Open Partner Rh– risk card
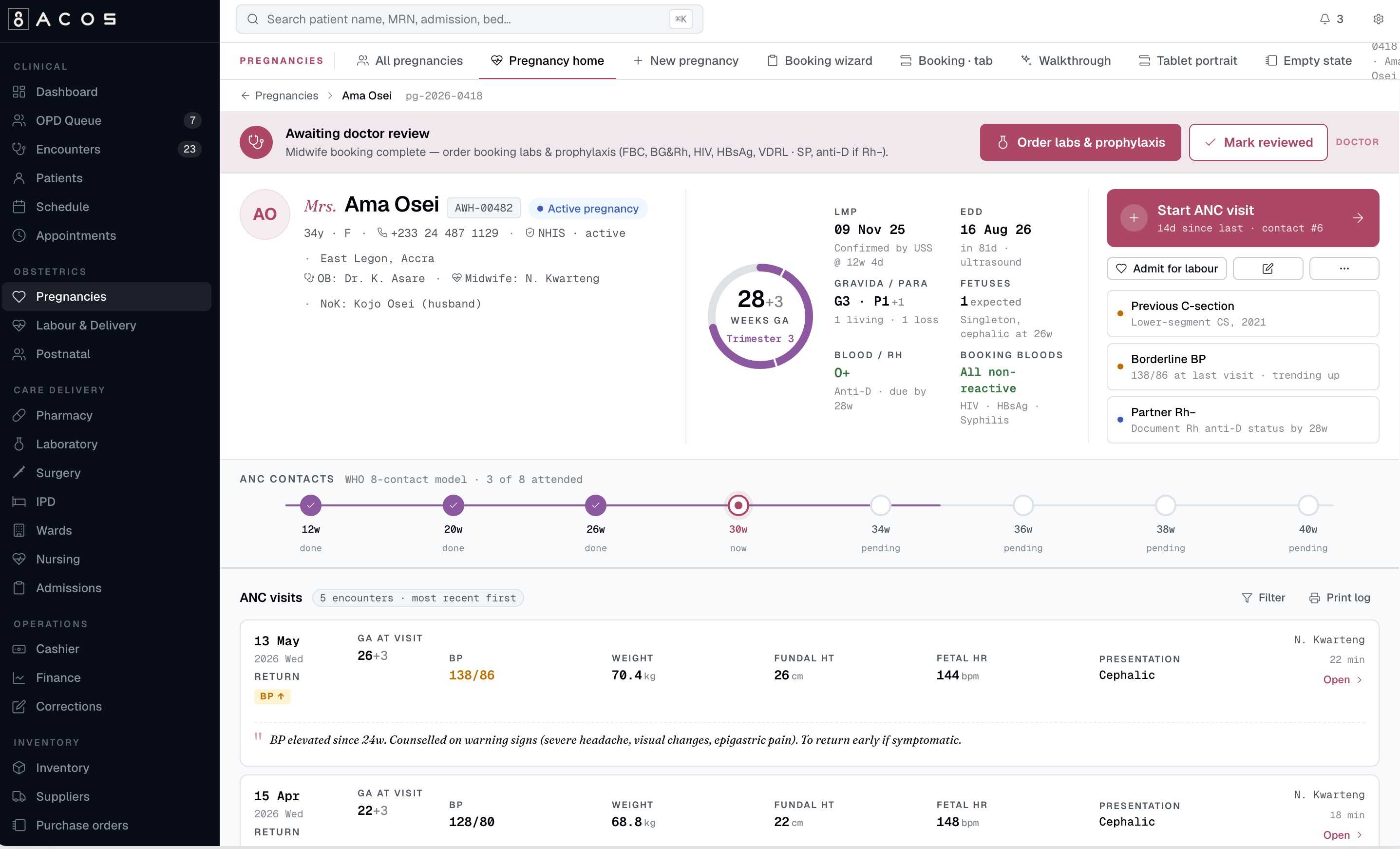1400x849 pixels. click(1243, 420)
